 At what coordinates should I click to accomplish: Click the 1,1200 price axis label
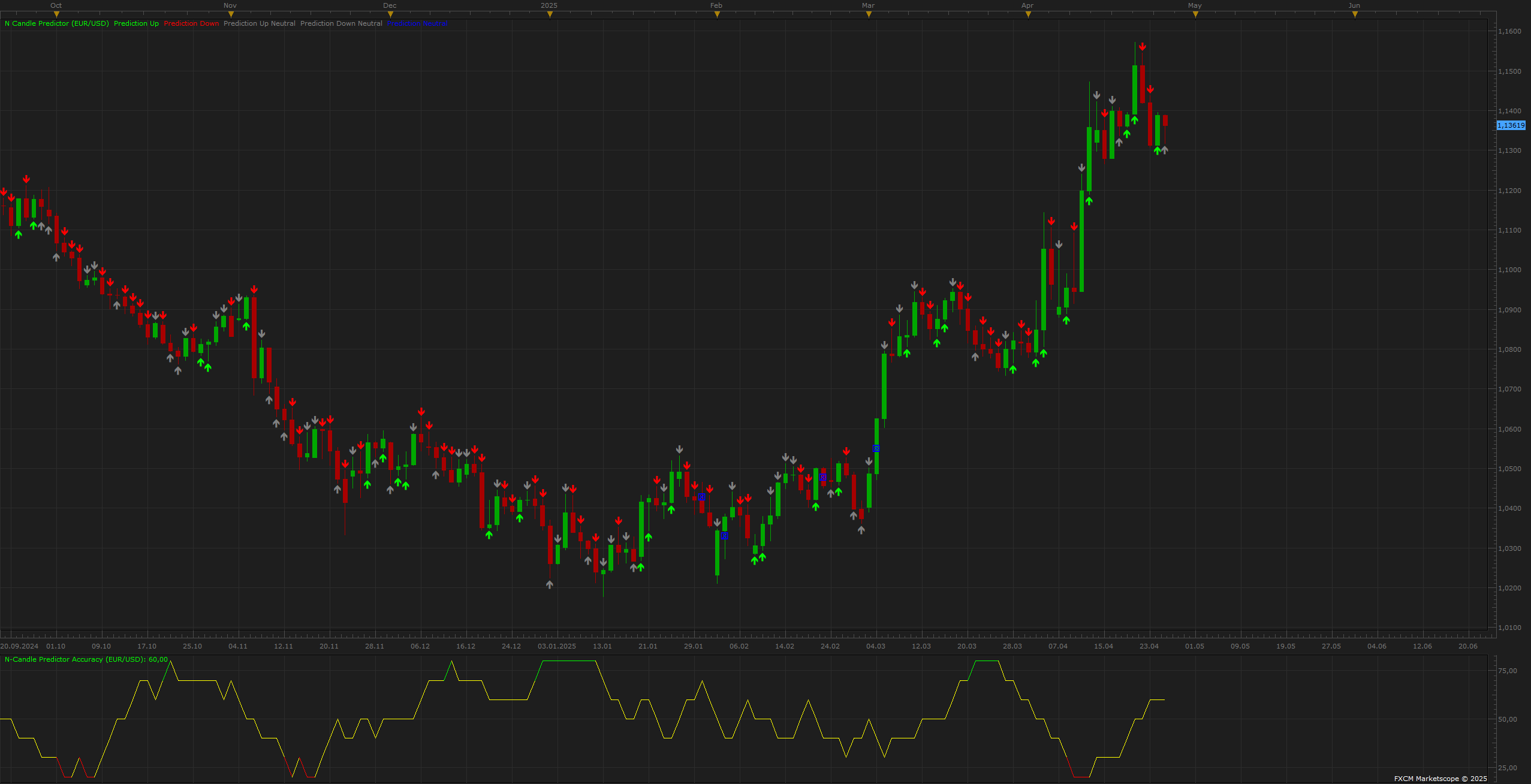point(1509,191)
